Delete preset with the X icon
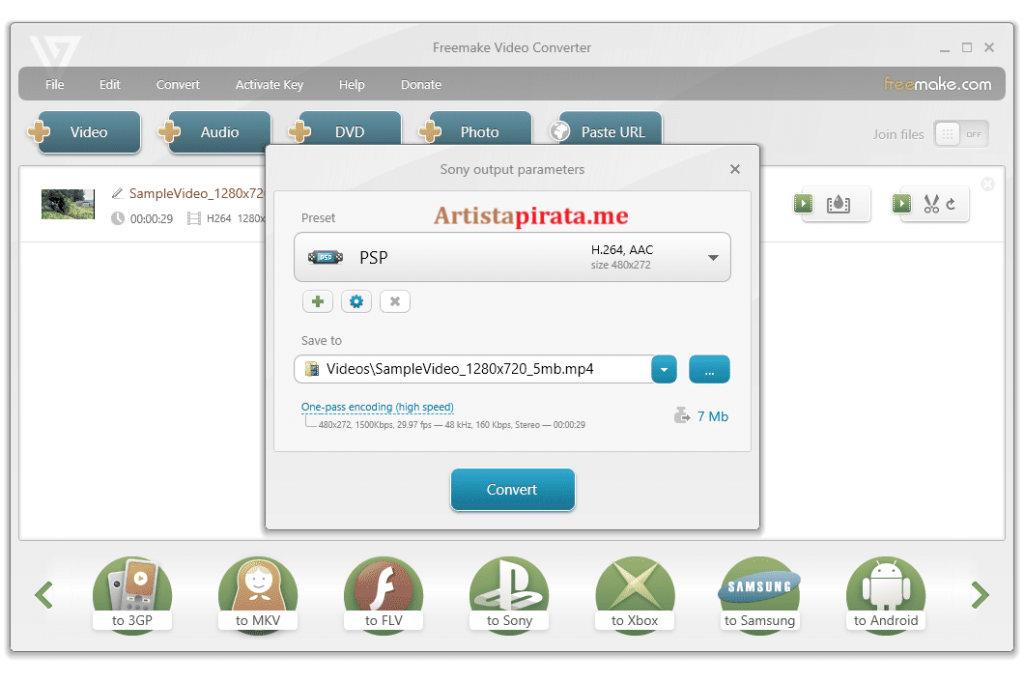Screen dimensions: 1024x682 click(x=394, y=301)
